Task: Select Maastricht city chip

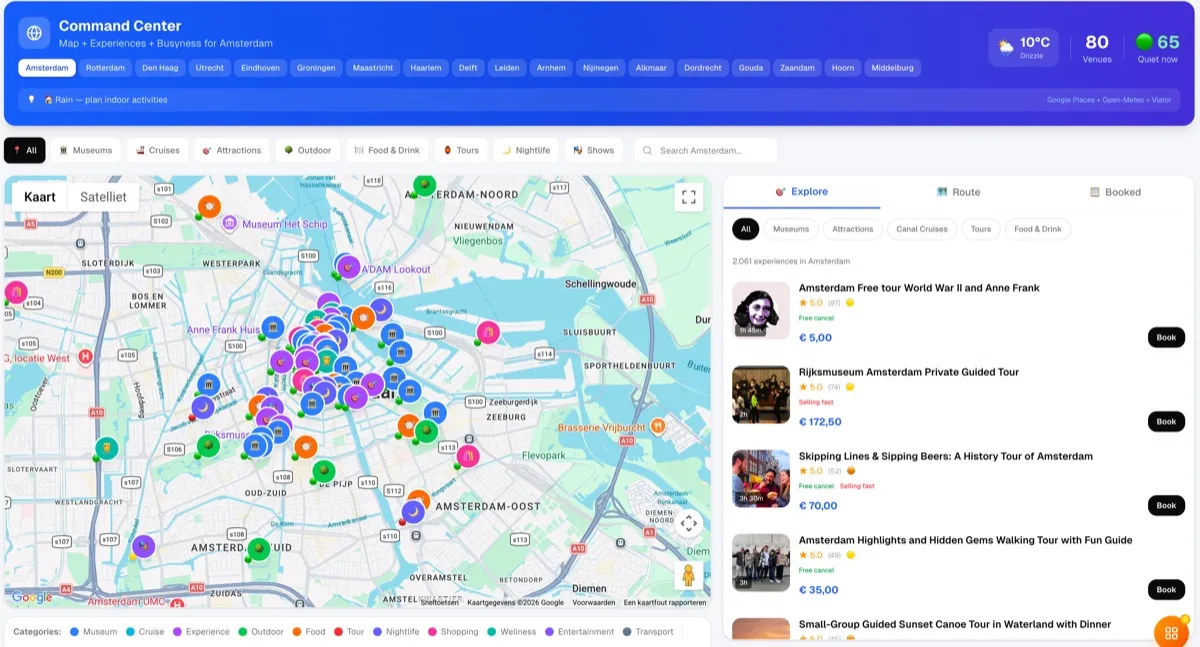Action: pos(371,67)
